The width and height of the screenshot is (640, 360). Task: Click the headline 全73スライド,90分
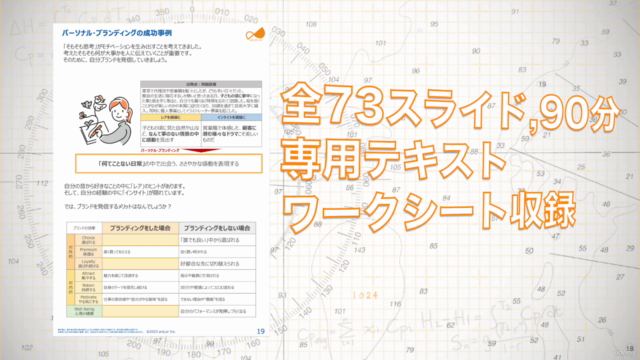pos(451,107)
